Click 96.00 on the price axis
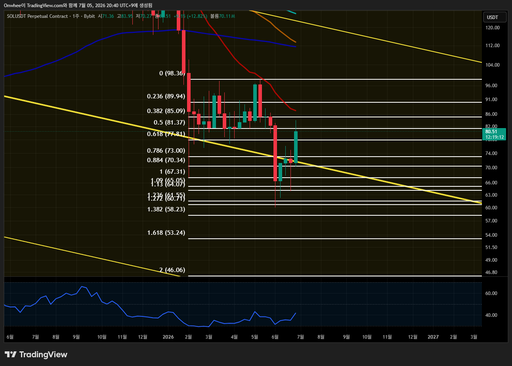The image size is (512, 366). pos(491,86)
